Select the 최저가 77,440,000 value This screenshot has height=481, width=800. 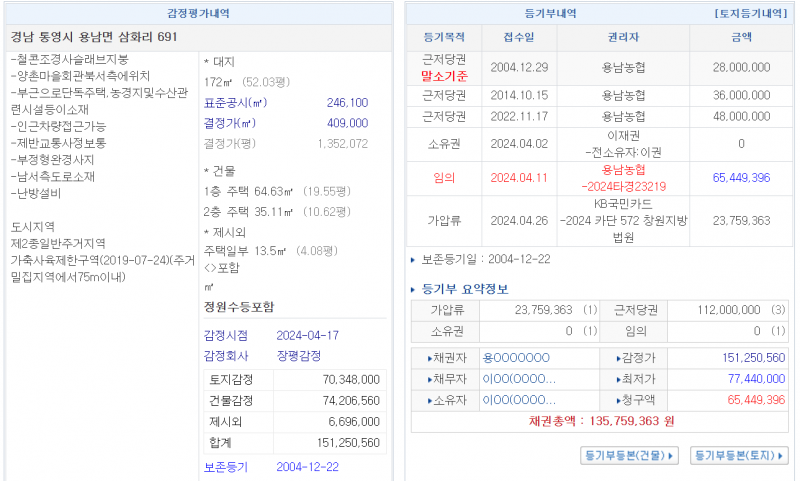click(x=756, y=379)
